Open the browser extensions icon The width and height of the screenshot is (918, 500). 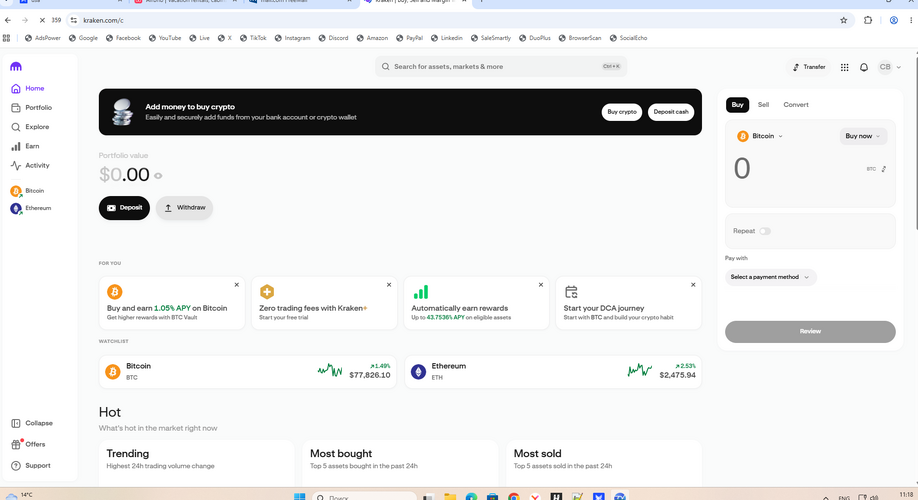[x=868, y=20]
